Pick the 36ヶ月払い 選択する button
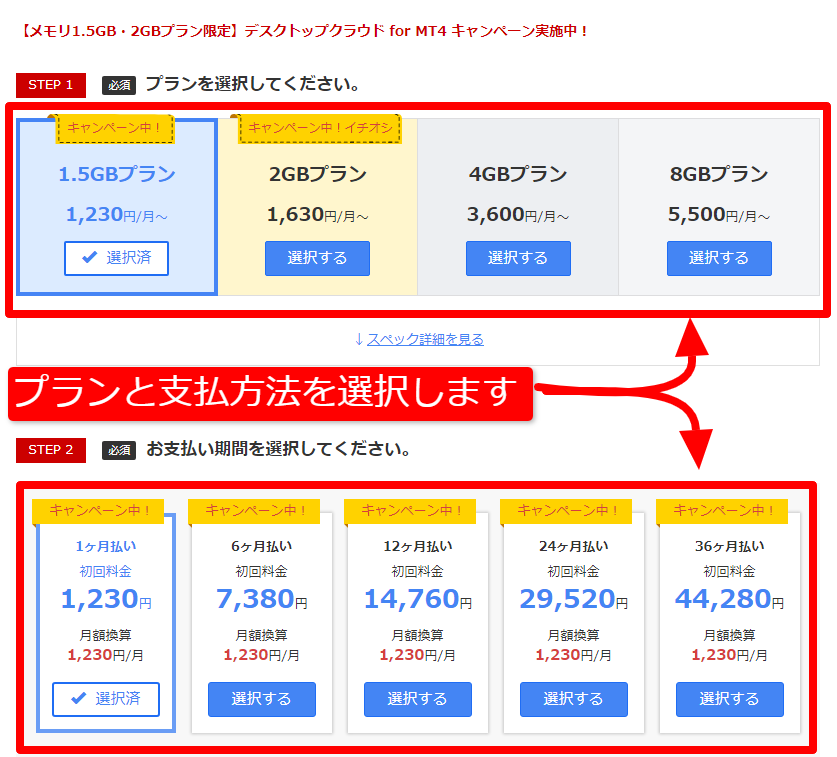Image resolution: width=837 pixels, height=757 pixels. tap(730, 699)
